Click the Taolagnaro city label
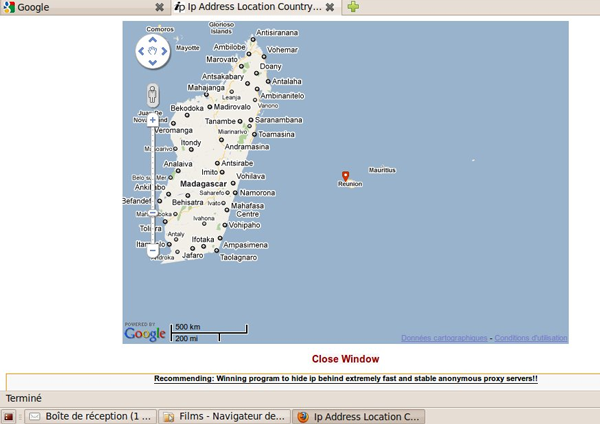The height and width of the screenshot is (424, 600). click(x=238, y=258)
